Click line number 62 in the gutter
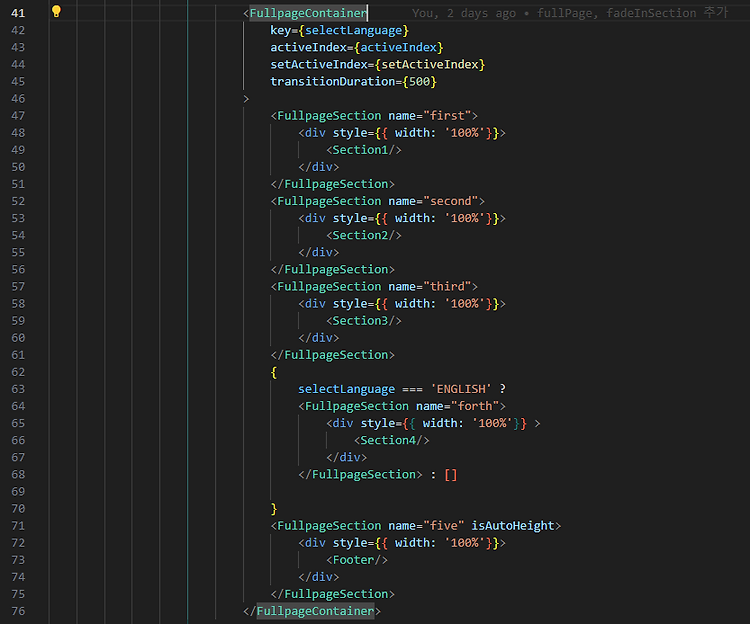This screenshot has width=750, height=624. click(x=18, y=372)
